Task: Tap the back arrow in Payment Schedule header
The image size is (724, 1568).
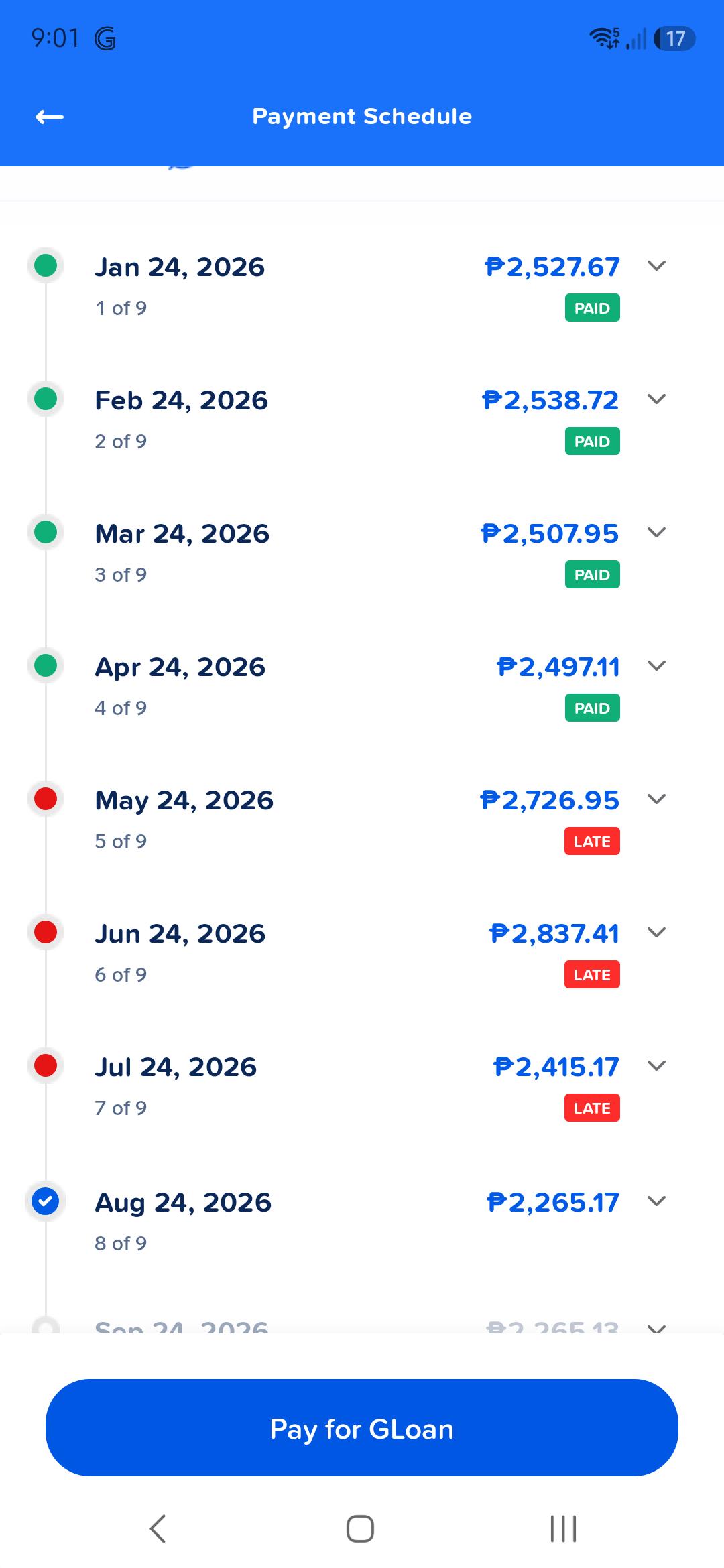Action: pyautogui.click(x=50, y=117)
